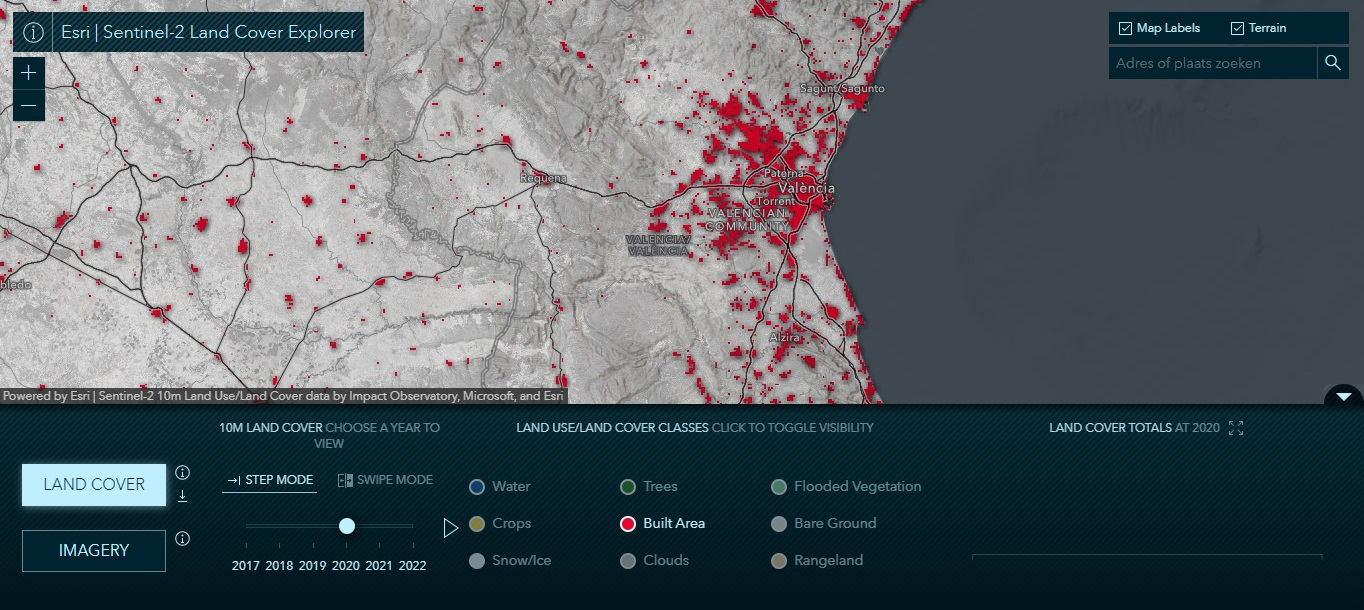This screenshot has width=1364, height=610.
Task: Zoom out using the minus icon on the map
Action: (x=29, y=105)
